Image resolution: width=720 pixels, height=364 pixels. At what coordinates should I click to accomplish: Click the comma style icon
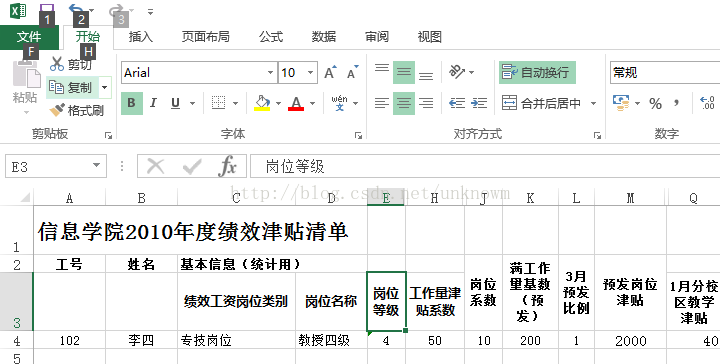[676, 103]
